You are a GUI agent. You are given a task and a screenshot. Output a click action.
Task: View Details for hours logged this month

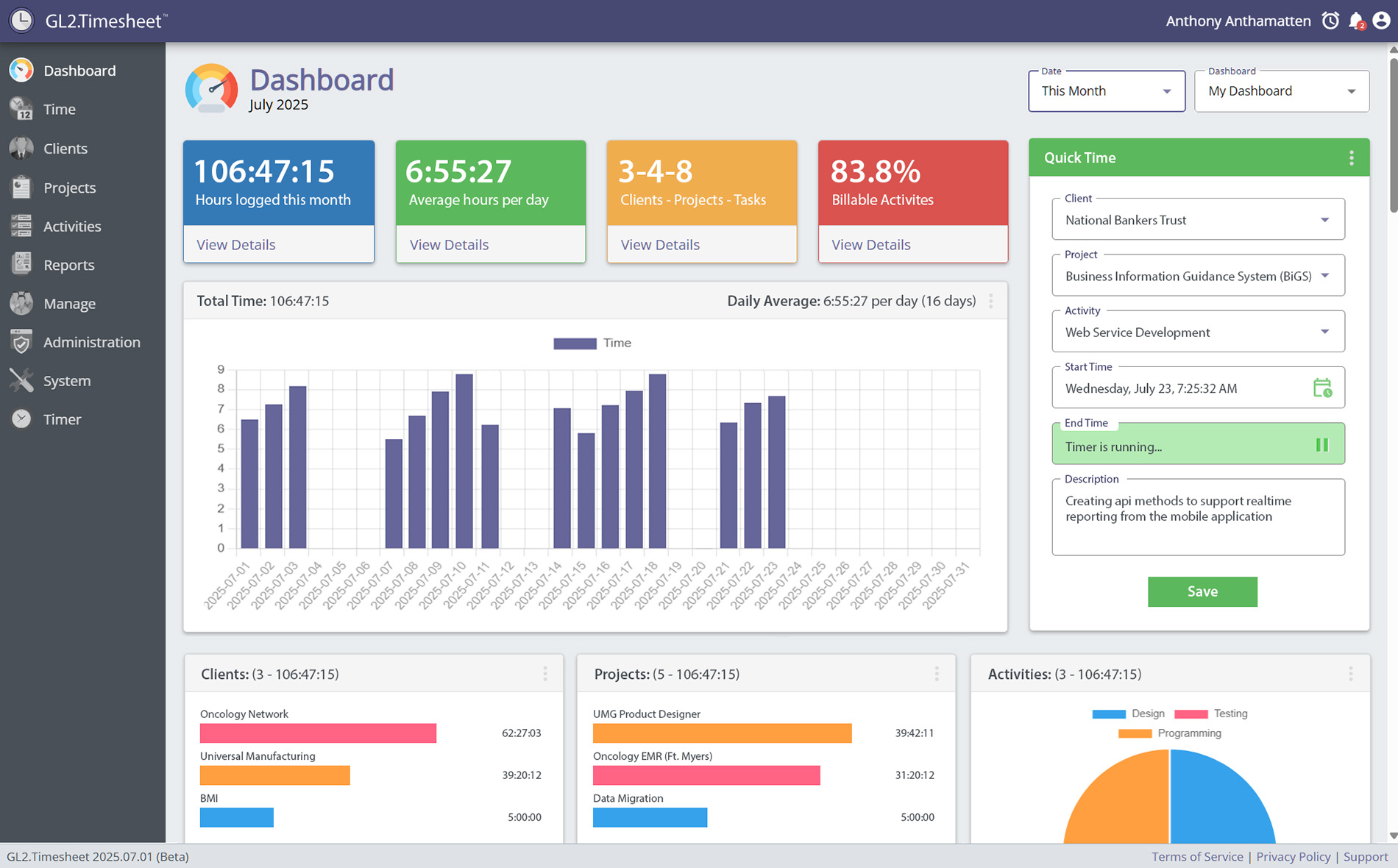236,245
